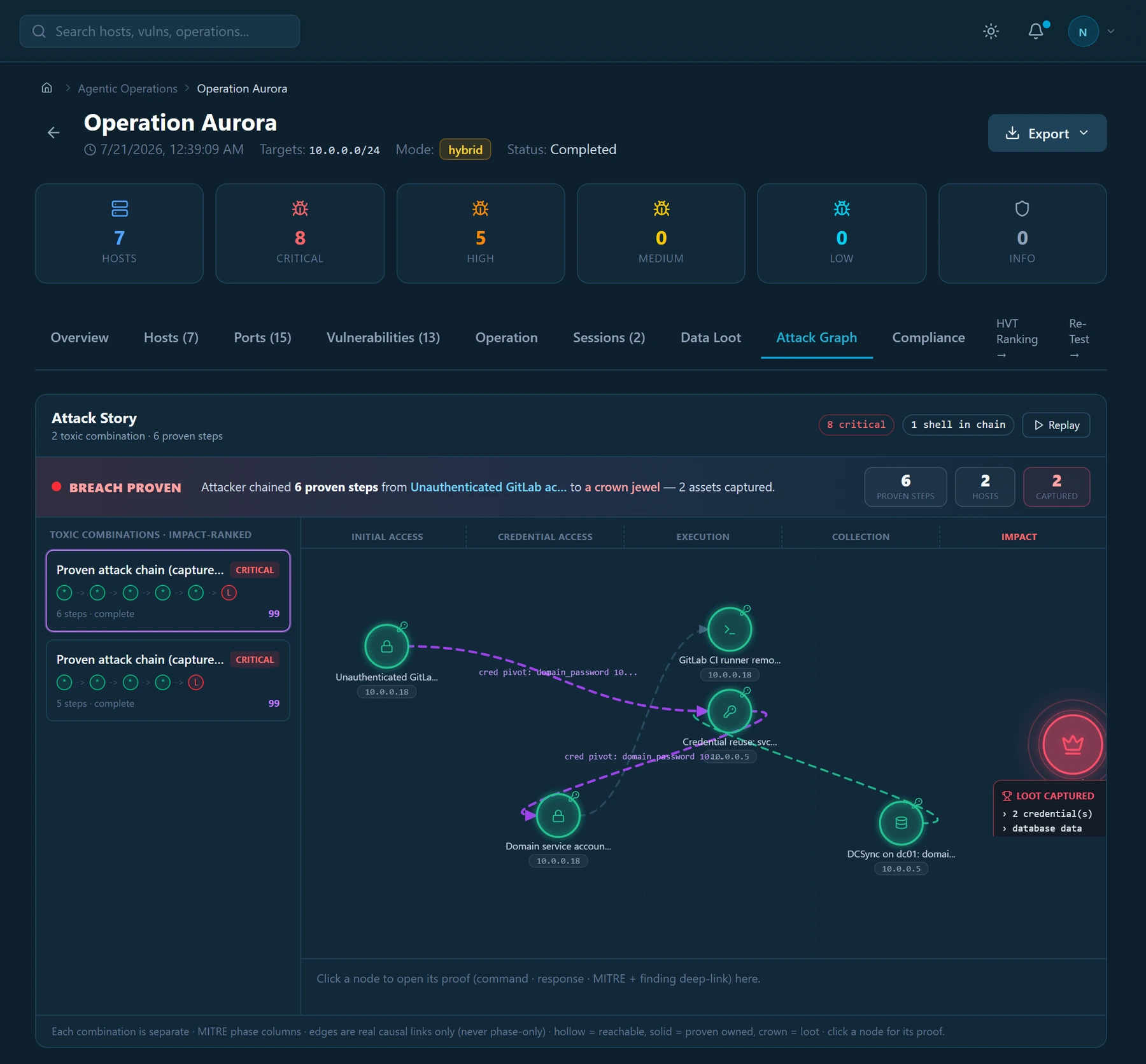The height and width of the screenshot is (1064, 1146).
Task: Select the Attack Graph tab
Action: [x=816, y=337]
